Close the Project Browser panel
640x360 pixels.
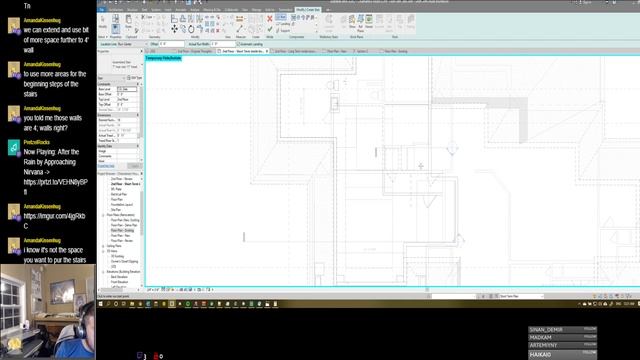pos(141,173)
